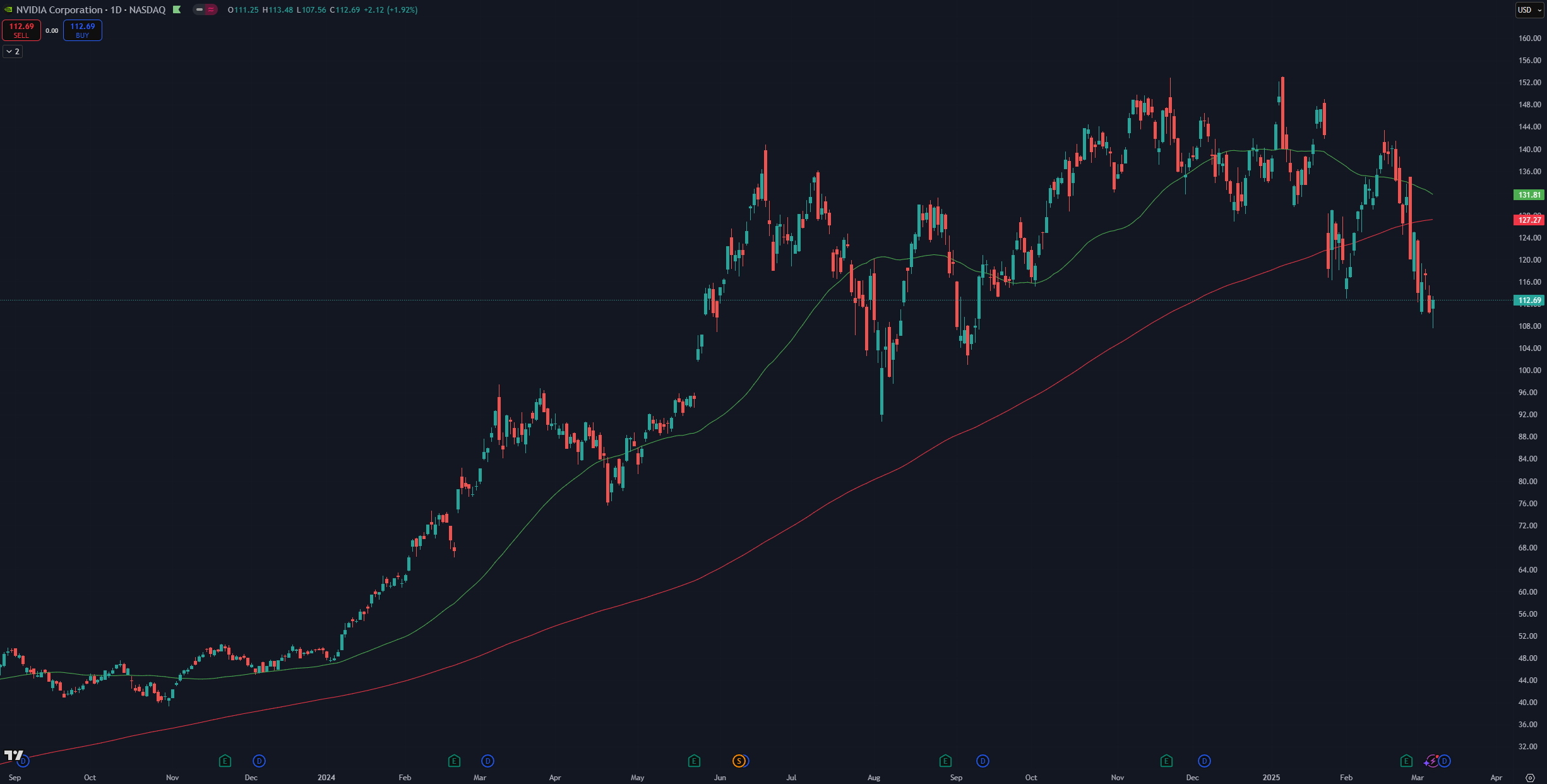Click the red 127.27 price scale label
The height and width of the screenshot is (784, 1547).
click(1529, 220)
